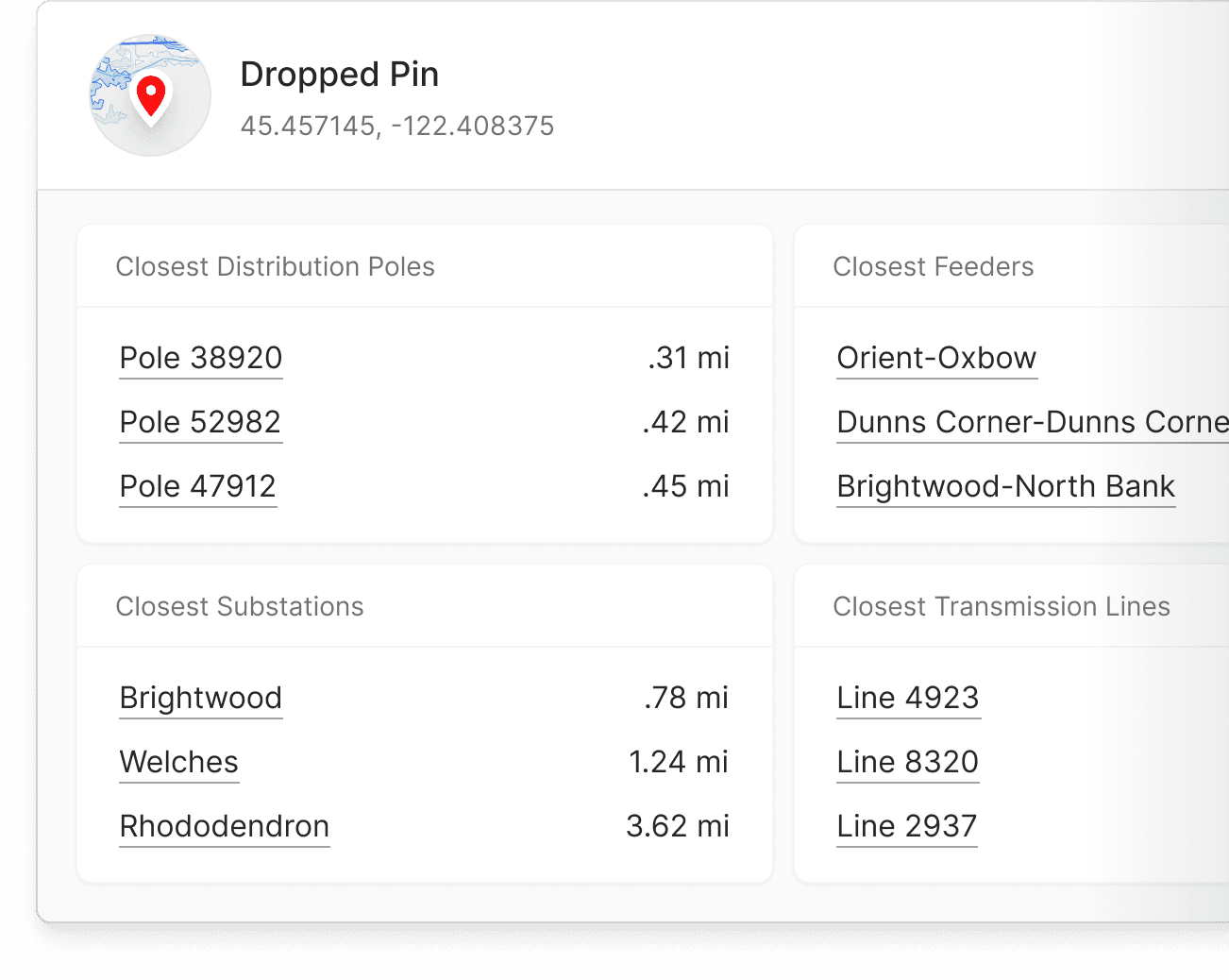Select the pin coordinates text
Viewport: 1229px width, 980px height.
[397, 125]
